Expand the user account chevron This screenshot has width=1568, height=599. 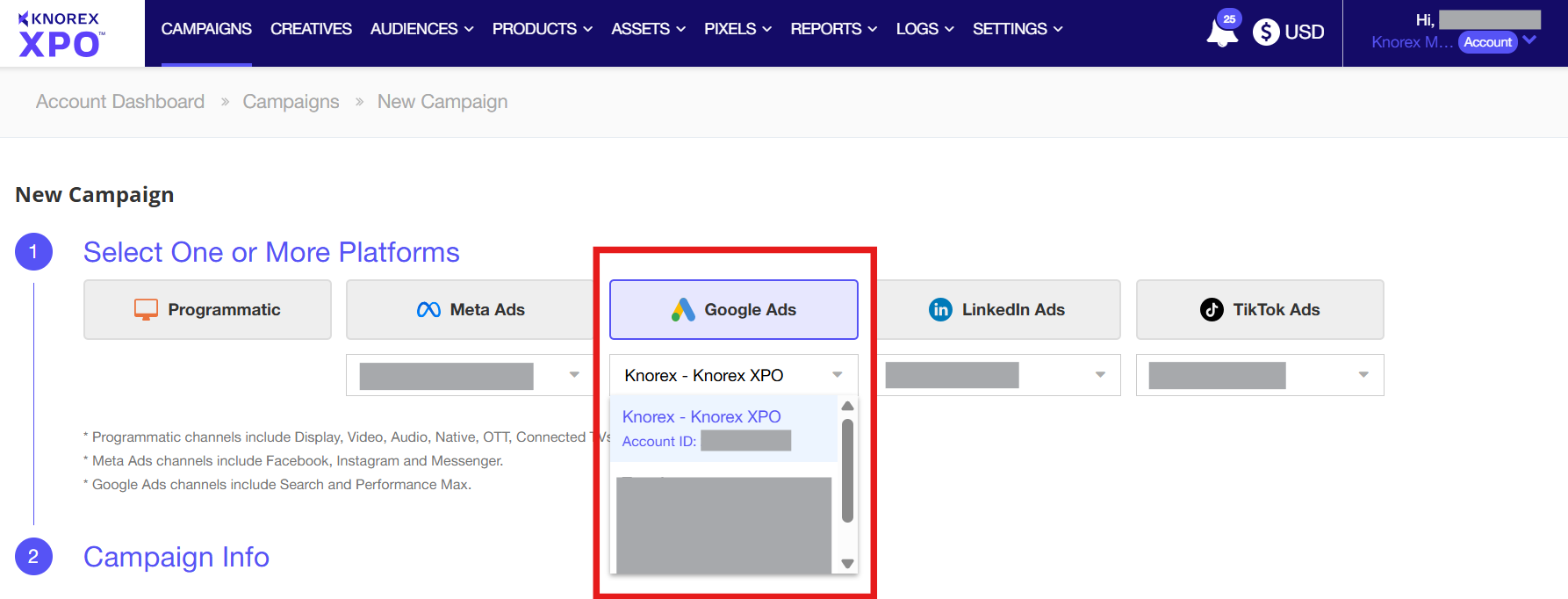point(1529,40)
